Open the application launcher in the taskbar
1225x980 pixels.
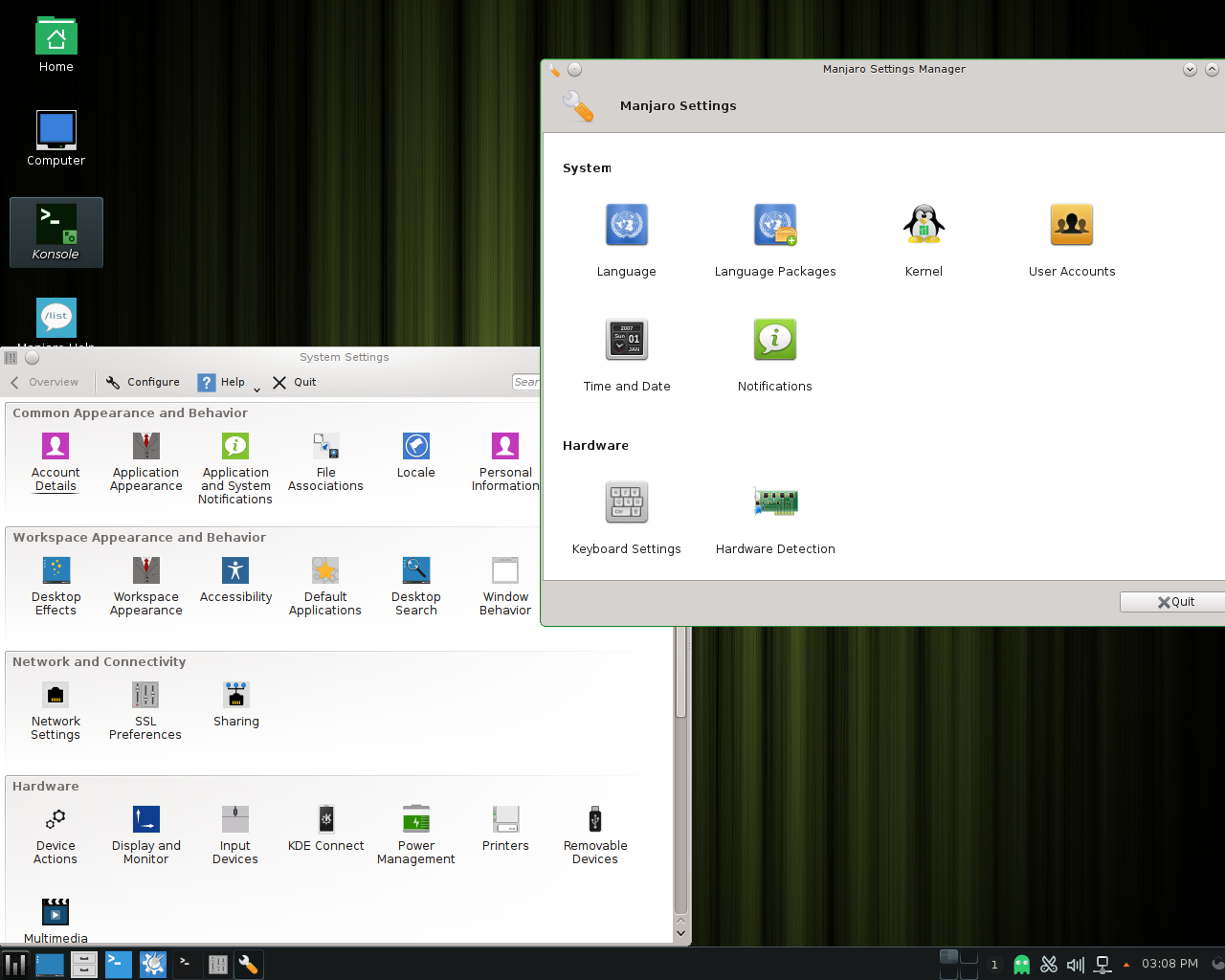(x=15, y=965)
